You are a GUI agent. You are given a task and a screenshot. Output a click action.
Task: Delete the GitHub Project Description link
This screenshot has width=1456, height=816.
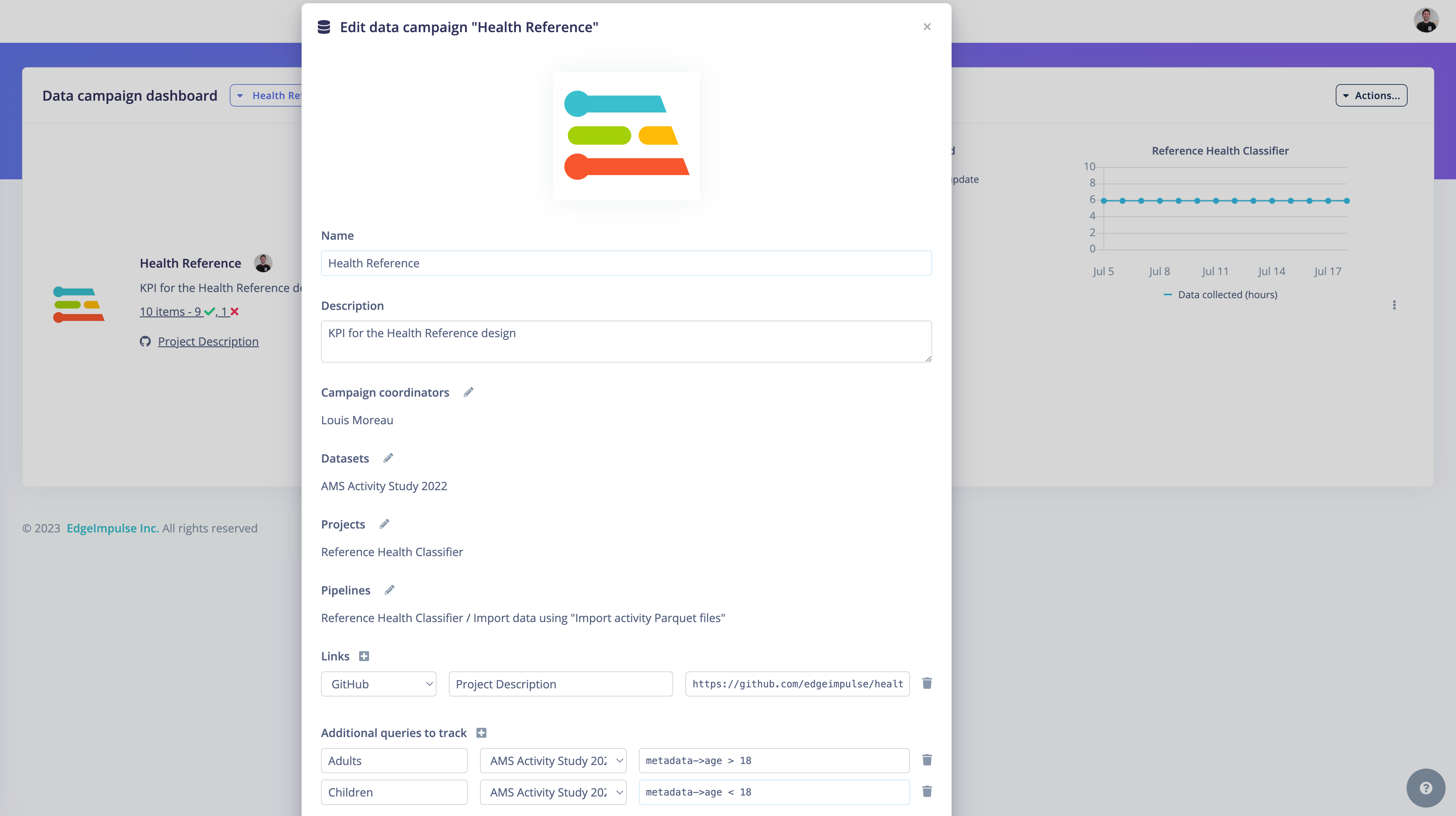point(927,683)
